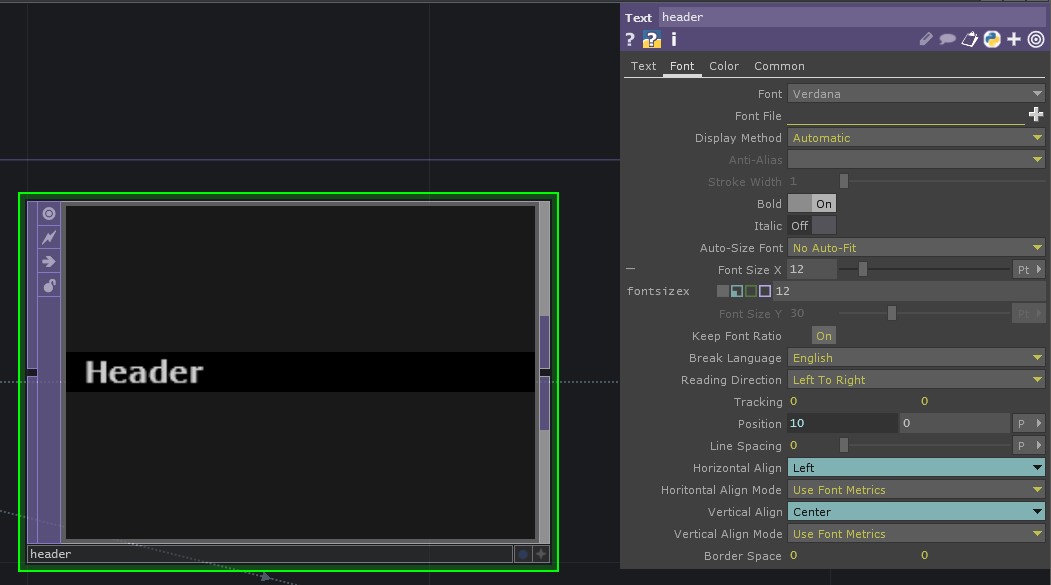This screenshot has width=1051, height=585.
Task: Collapse Font Size X parameter with minus
Action: coord(630,269)
